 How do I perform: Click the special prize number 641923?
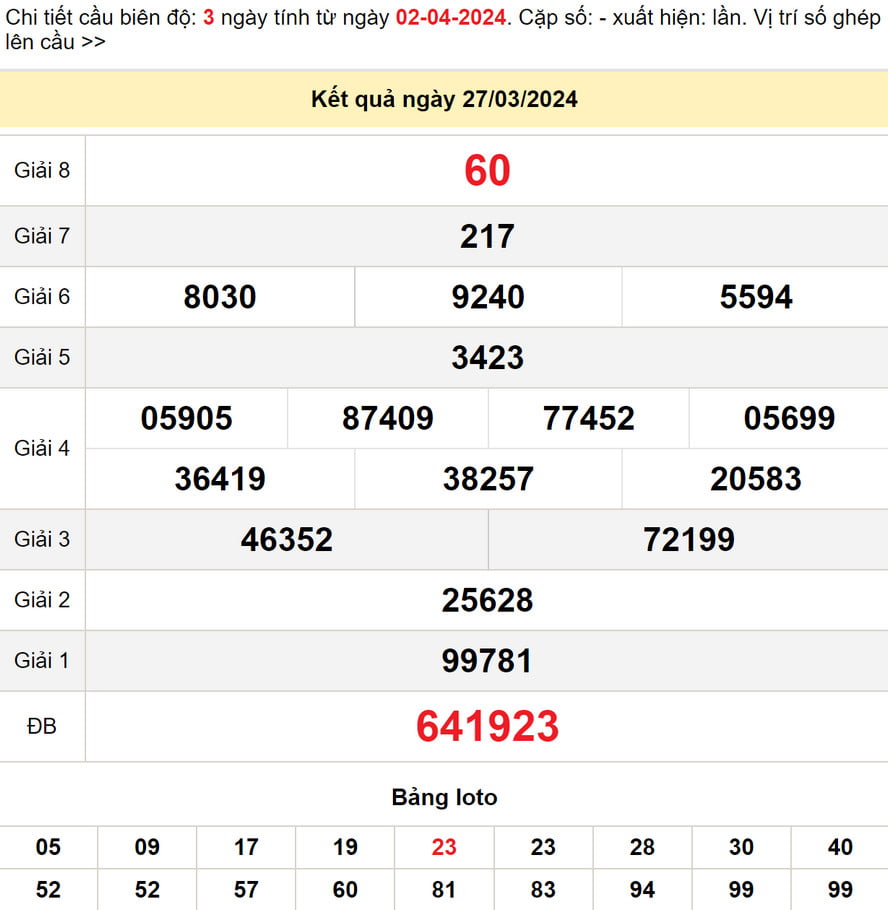(x=487, y=727)
